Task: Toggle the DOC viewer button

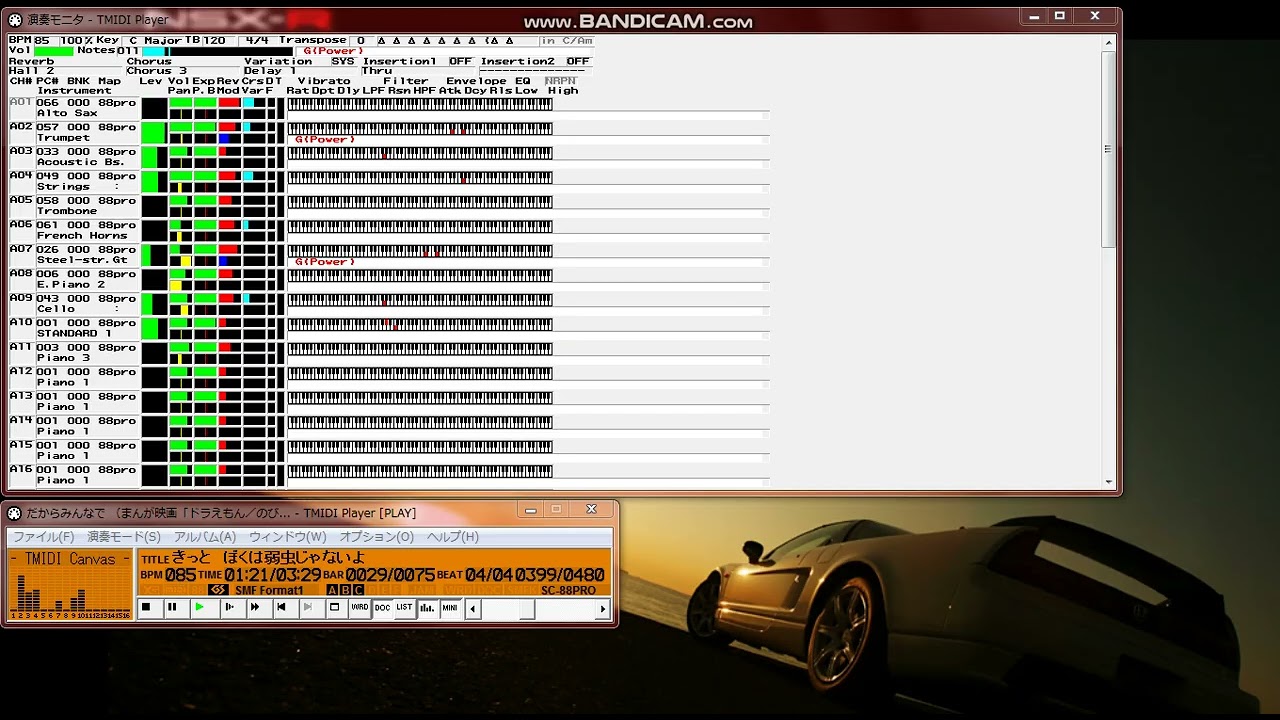Action: pos(382,607)
